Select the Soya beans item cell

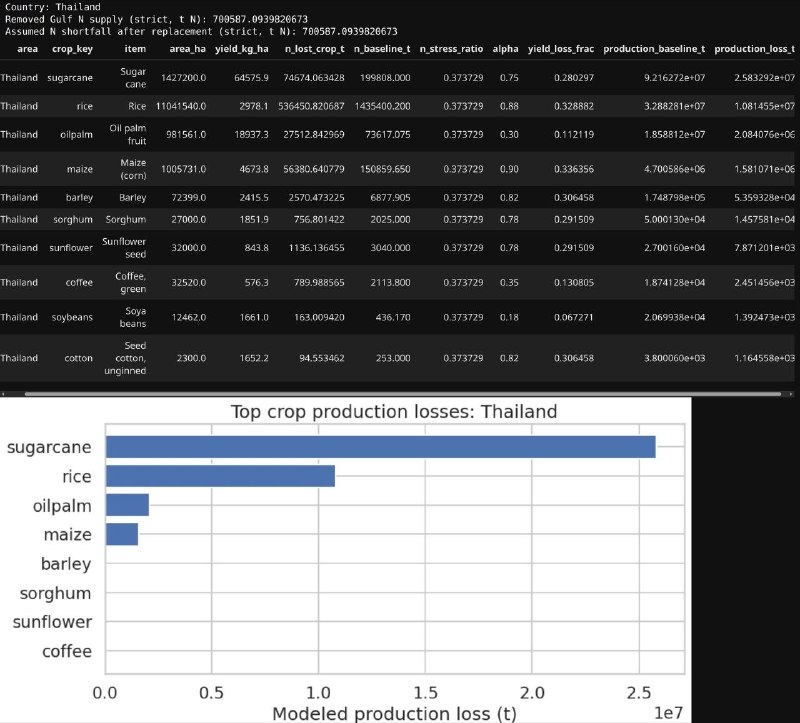tap(133, 317)
